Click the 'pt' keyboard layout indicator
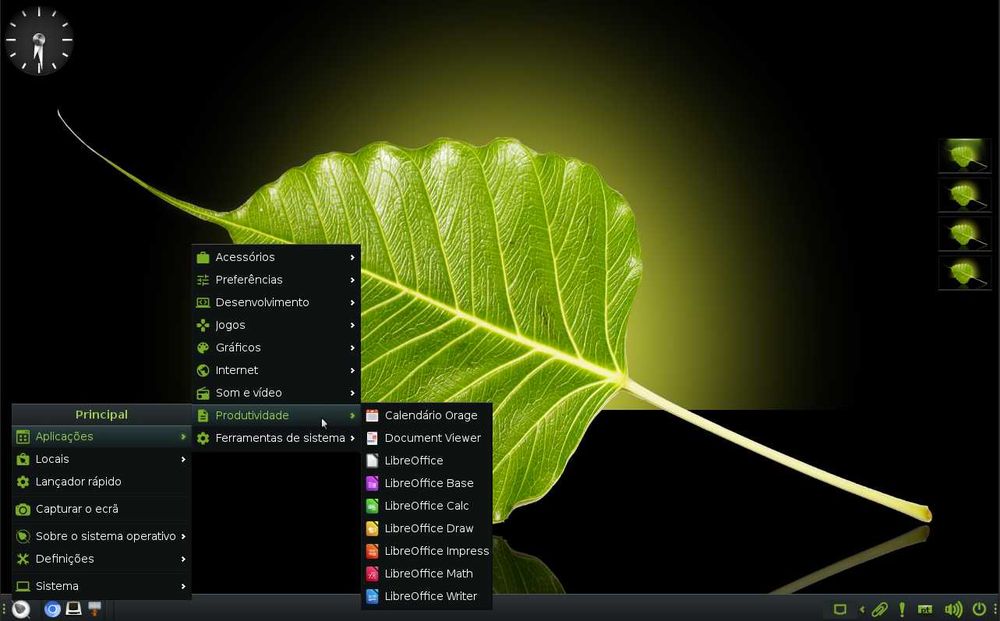Screen dimensions: 1000x621 click(925, 610)
